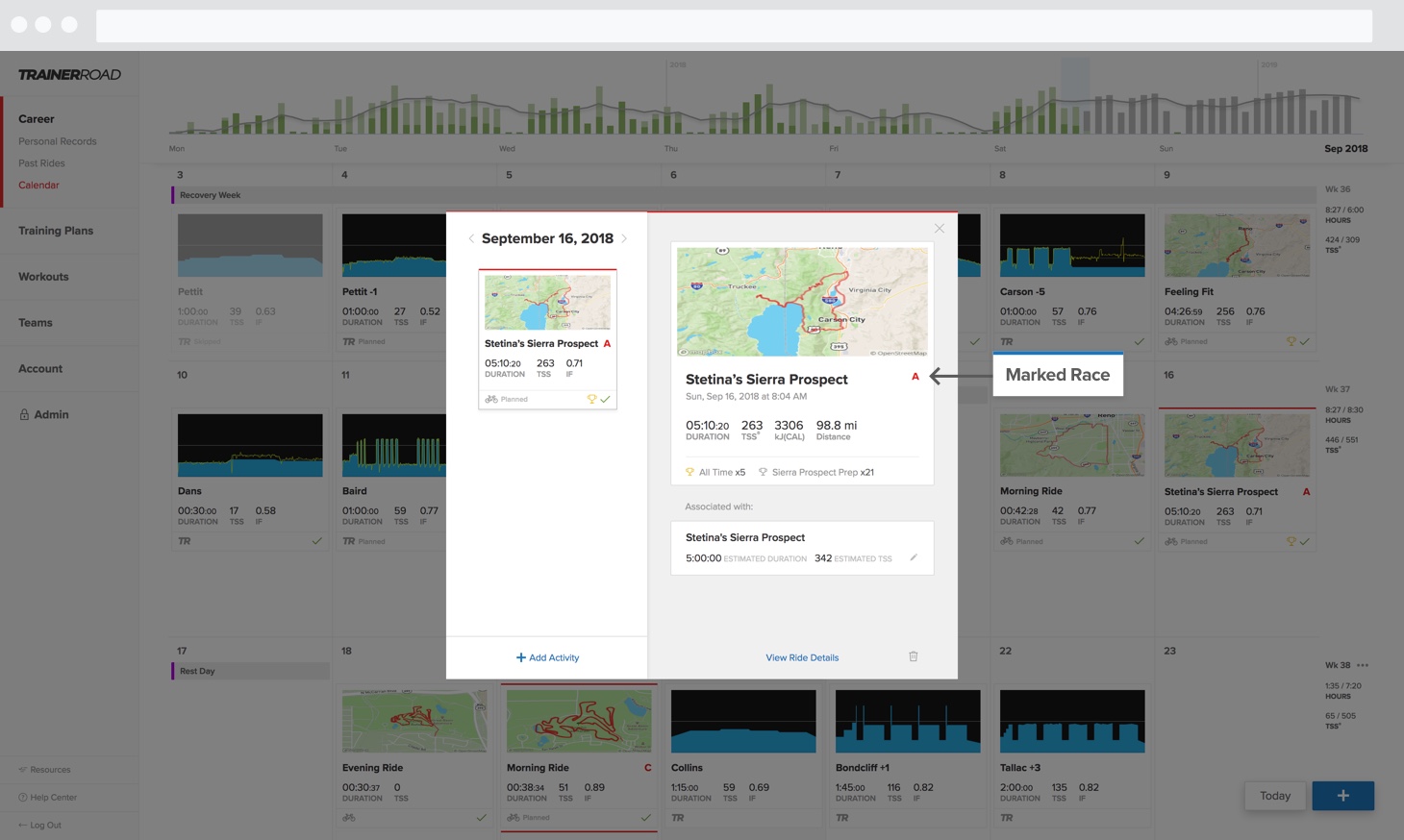Viewport: 1404px width, 840px height.
Task: Open the Tallac +3 workout thumbnail
Action: 1072,721
